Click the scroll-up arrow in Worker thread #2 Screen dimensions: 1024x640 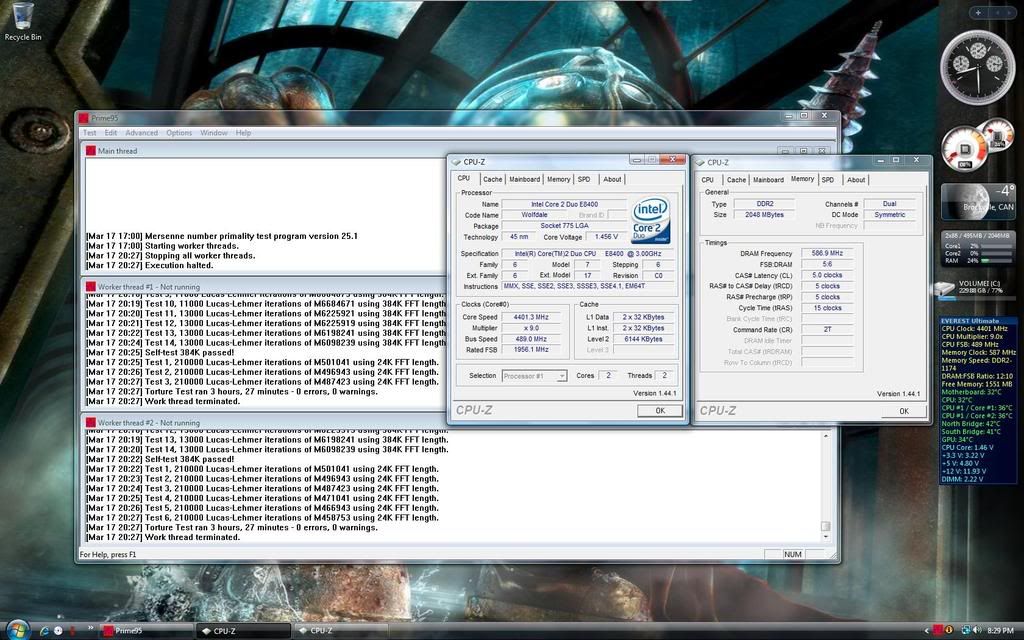click(x=825, y=436)
